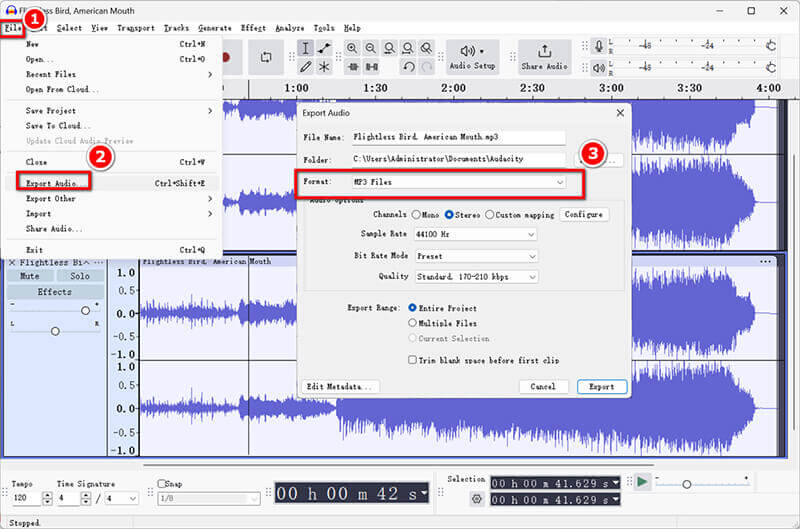Open selection start time format arrow
Viewport: 800px width, 529px height.
click(616, 483)
